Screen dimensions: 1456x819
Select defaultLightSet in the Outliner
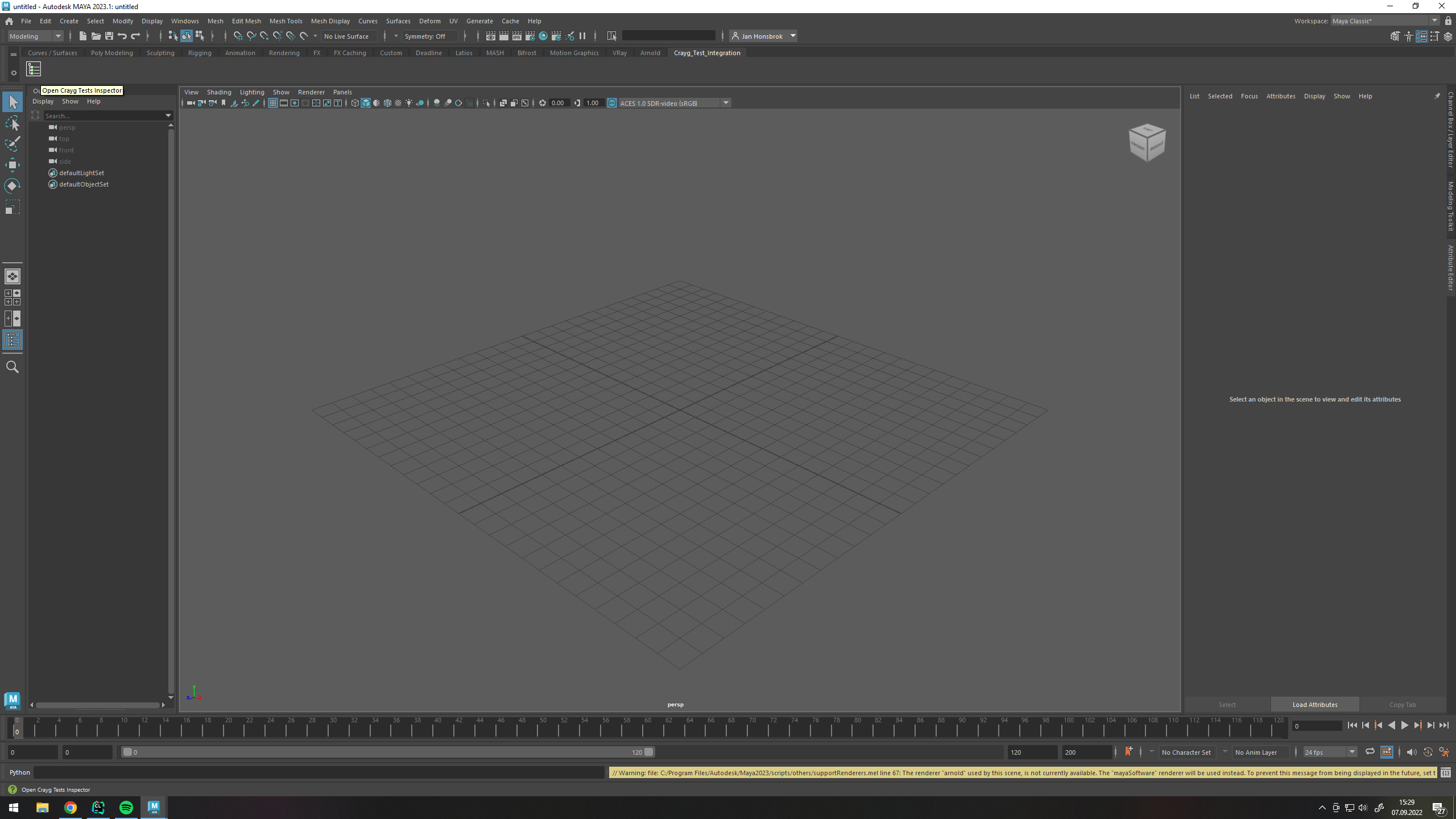[x=81, y=173]
